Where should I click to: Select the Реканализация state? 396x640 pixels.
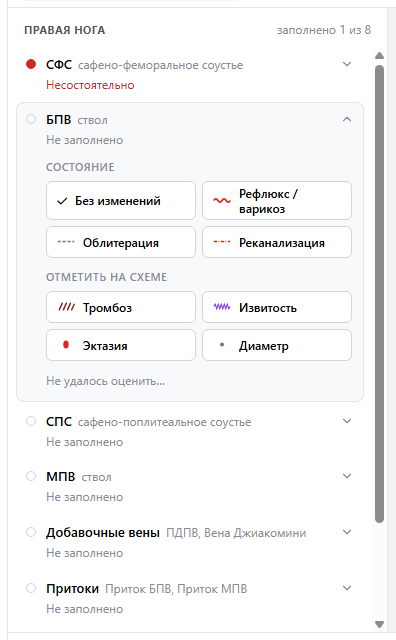click(277, 242)
